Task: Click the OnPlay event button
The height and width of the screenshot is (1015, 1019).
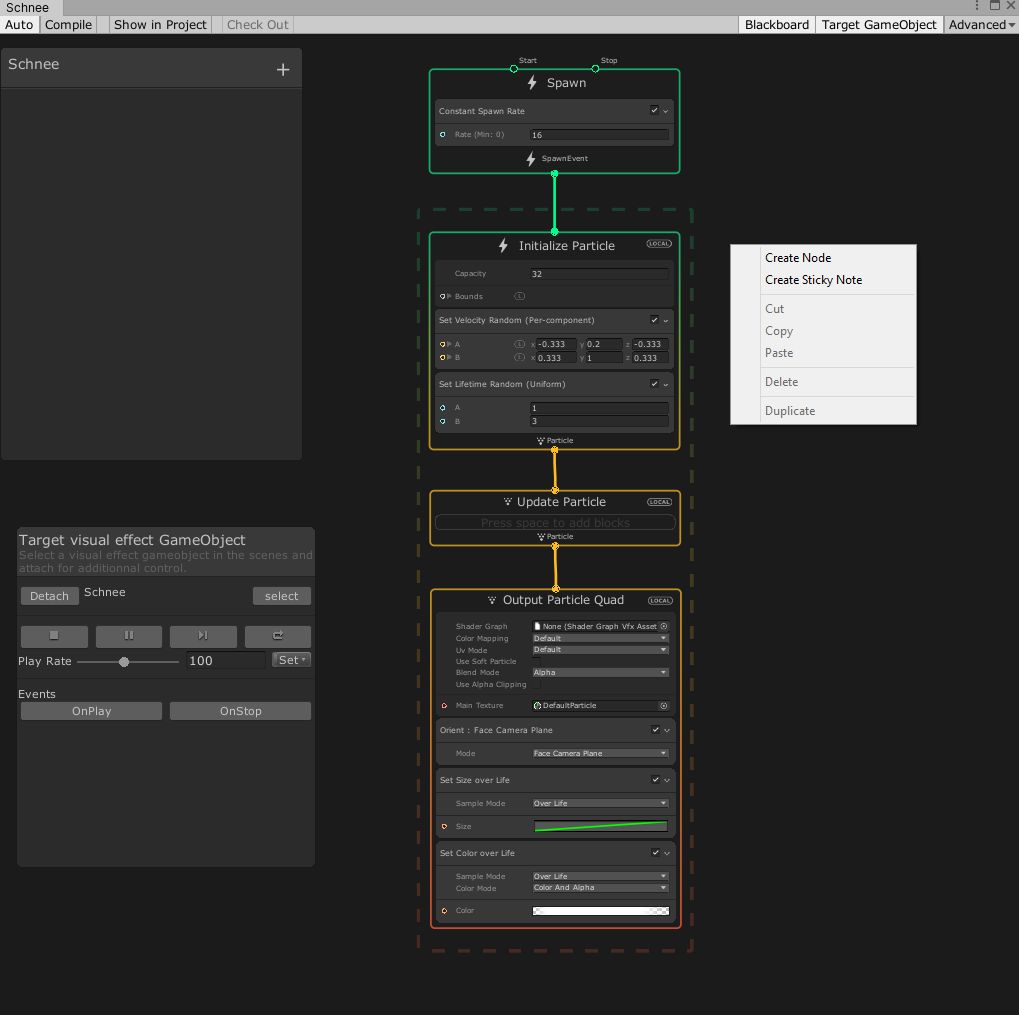Action: (x=90, y=710)
